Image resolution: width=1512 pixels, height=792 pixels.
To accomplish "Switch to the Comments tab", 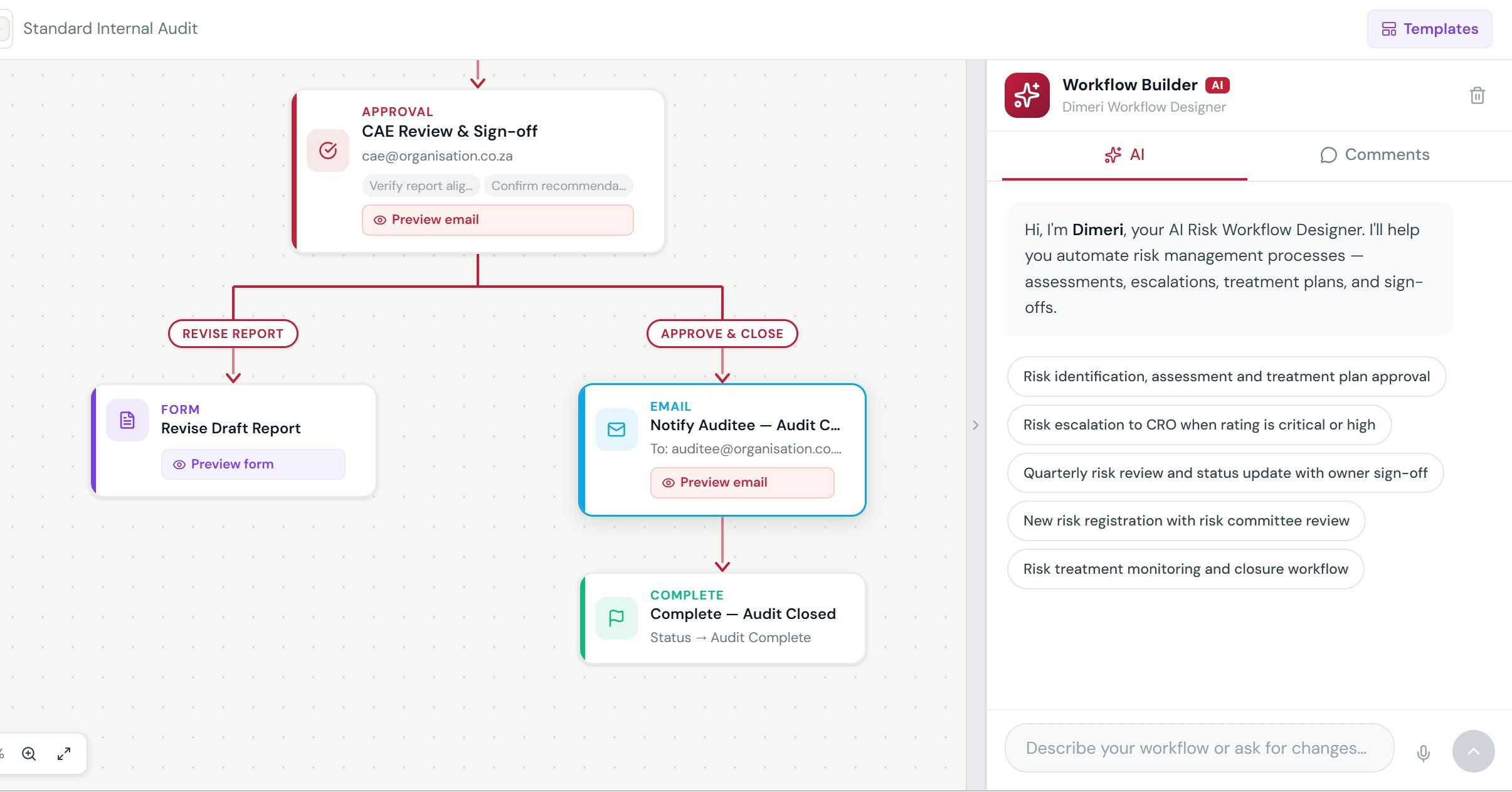I will point(1375,155).
